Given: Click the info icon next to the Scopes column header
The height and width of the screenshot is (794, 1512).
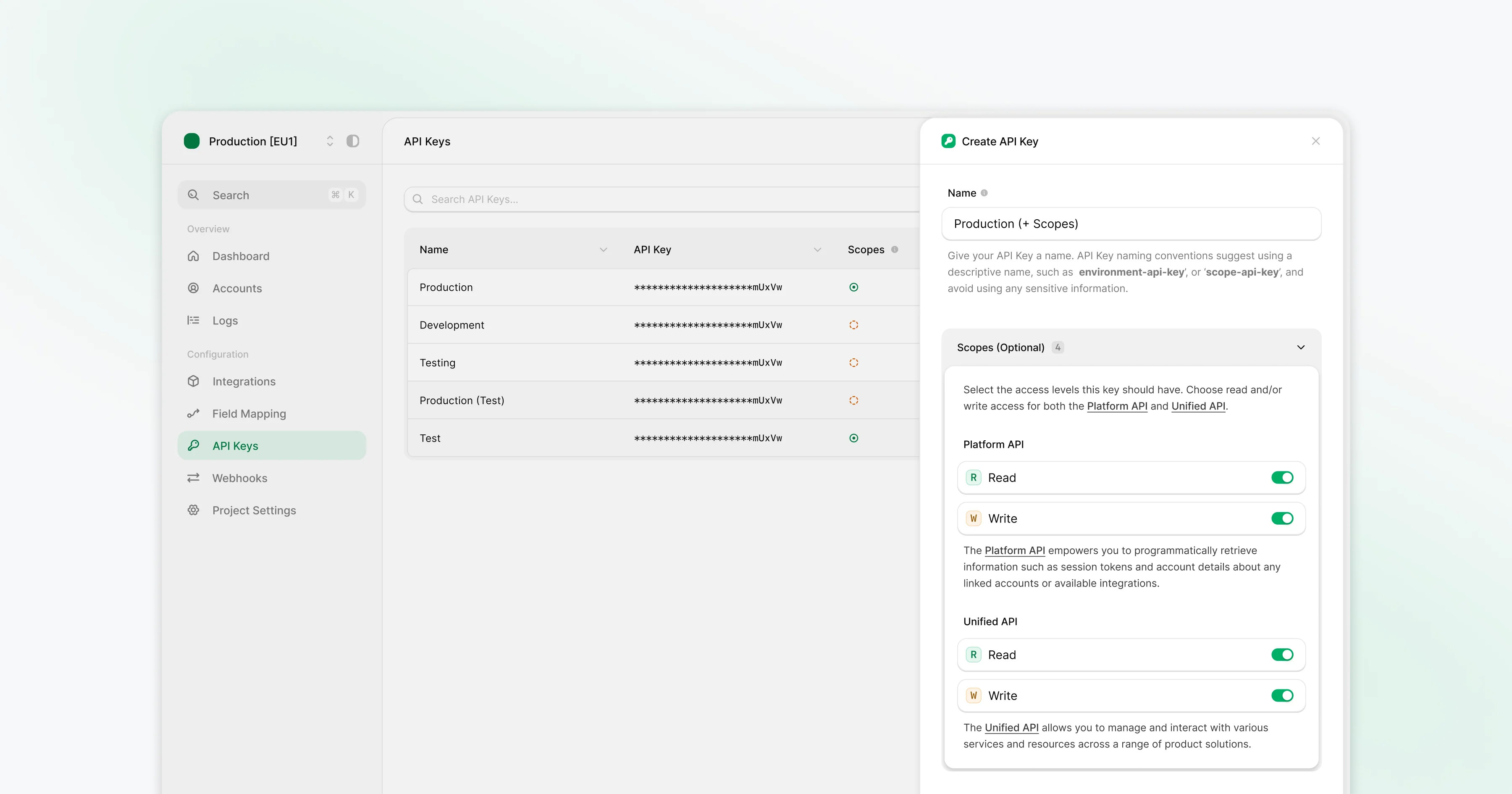Looking at the screenshot, I should (x=895, y=249).
